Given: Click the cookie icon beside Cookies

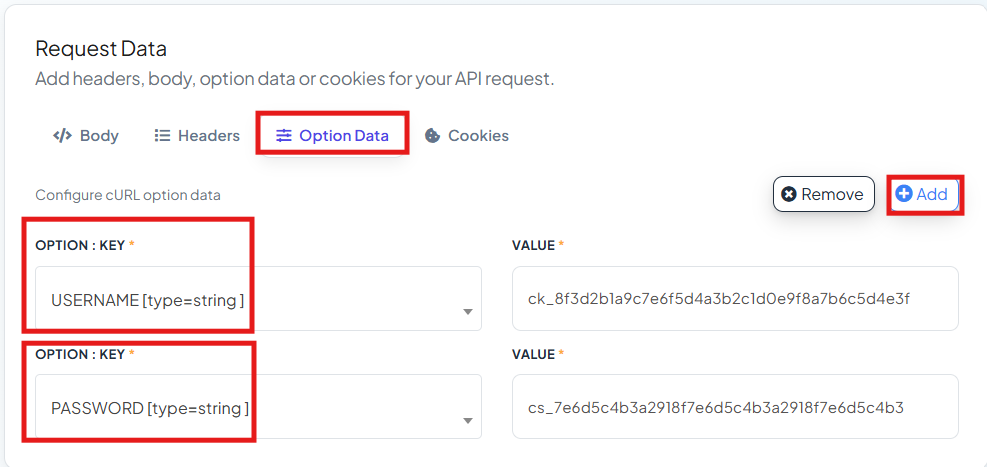Looking at the screenshot, I should pos(432,136).
